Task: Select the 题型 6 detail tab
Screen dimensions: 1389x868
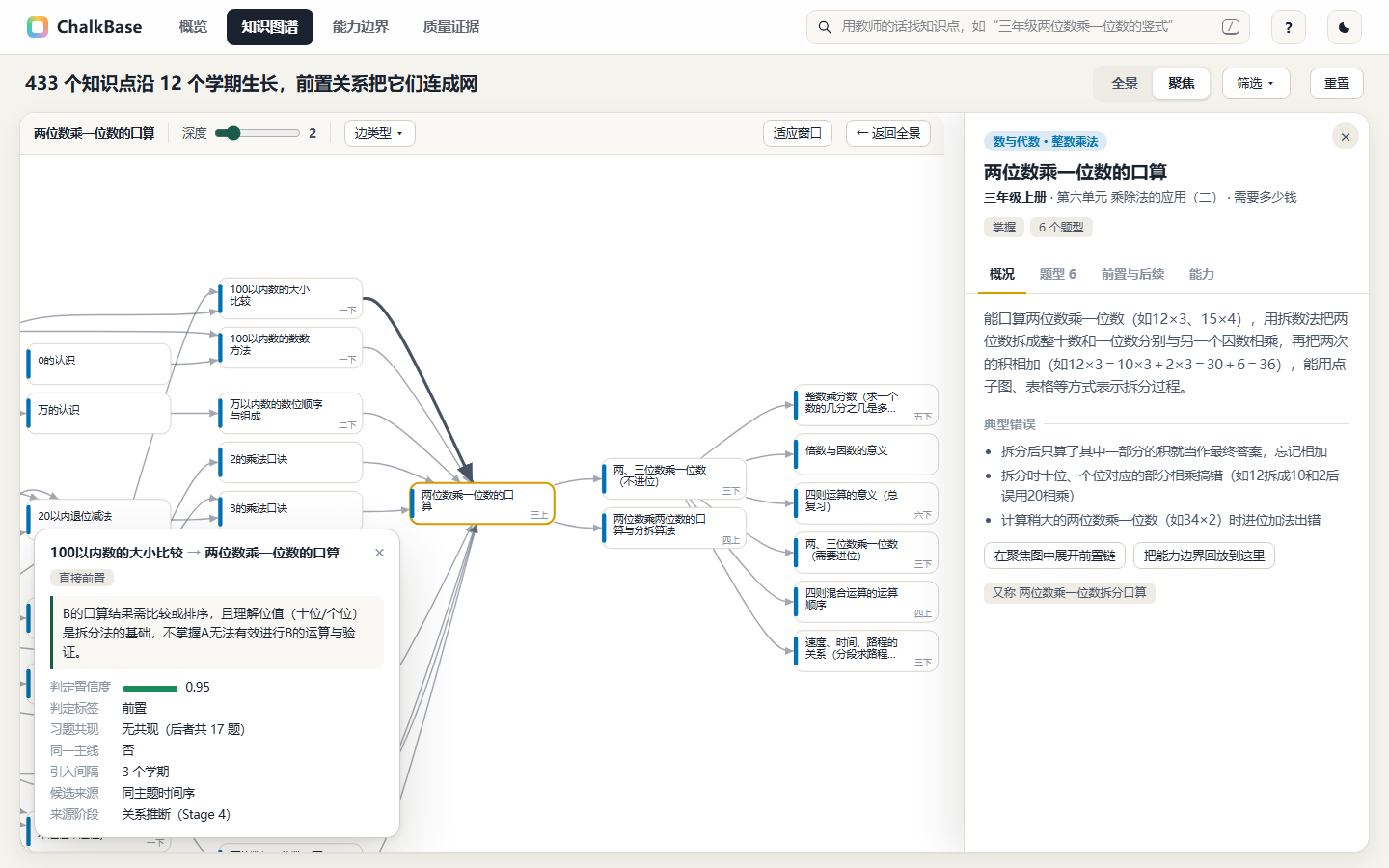Action: pyautogui.click(x=1057, y=274)
